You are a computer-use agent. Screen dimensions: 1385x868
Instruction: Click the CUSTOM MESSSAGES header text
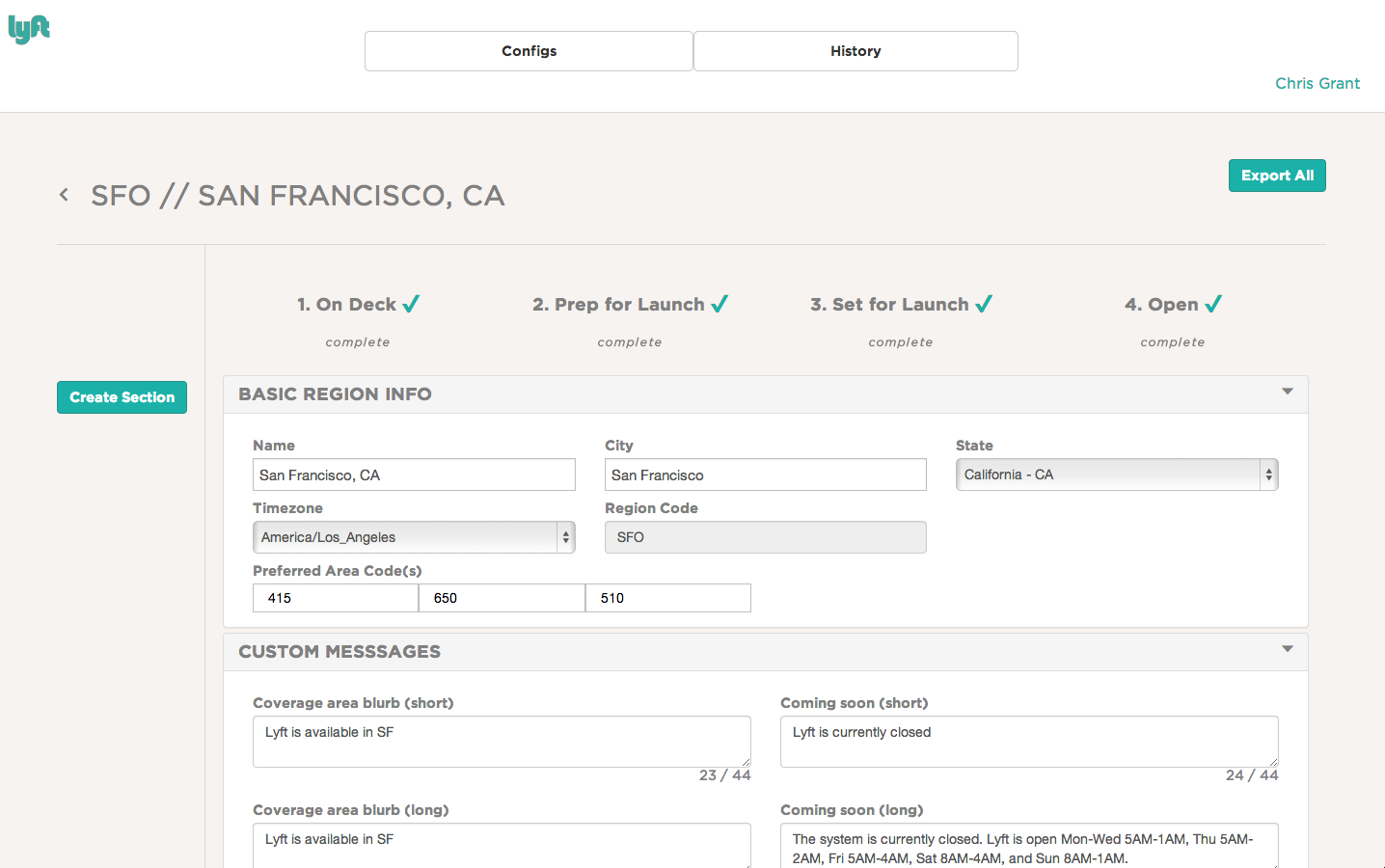(339, 652)
